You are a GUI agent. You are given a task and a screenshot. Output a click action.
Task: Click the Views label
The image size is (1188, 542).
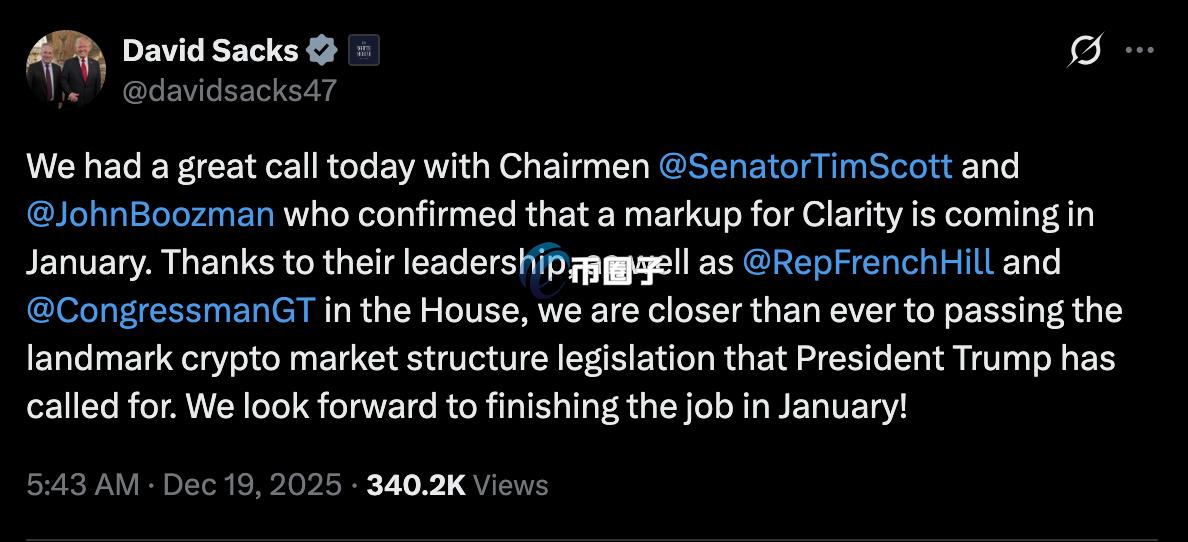[x=510, y=485]
